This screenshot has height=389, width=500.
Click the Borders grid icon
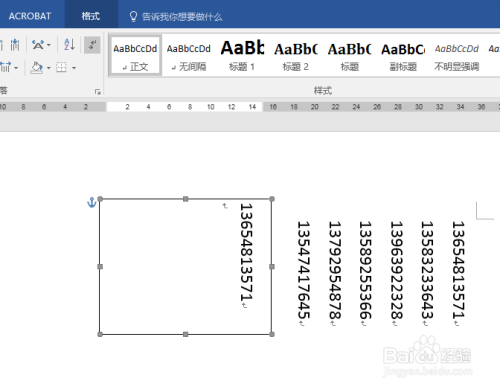point(61,68)
